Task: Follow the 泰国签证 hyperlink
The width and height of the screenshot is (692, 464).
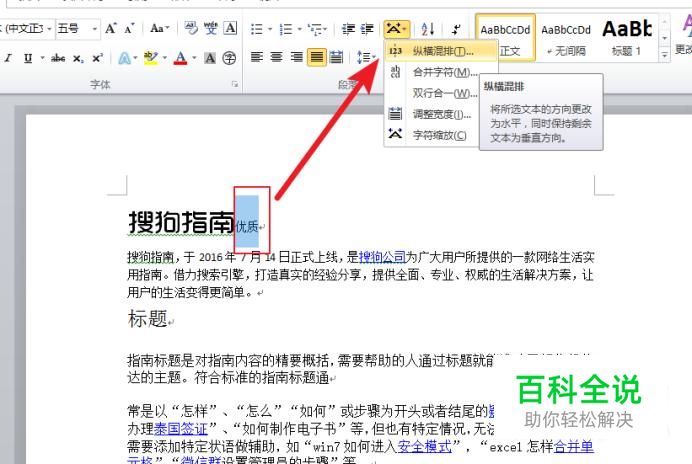Action: pyautogui.click(x=181, y=429)
